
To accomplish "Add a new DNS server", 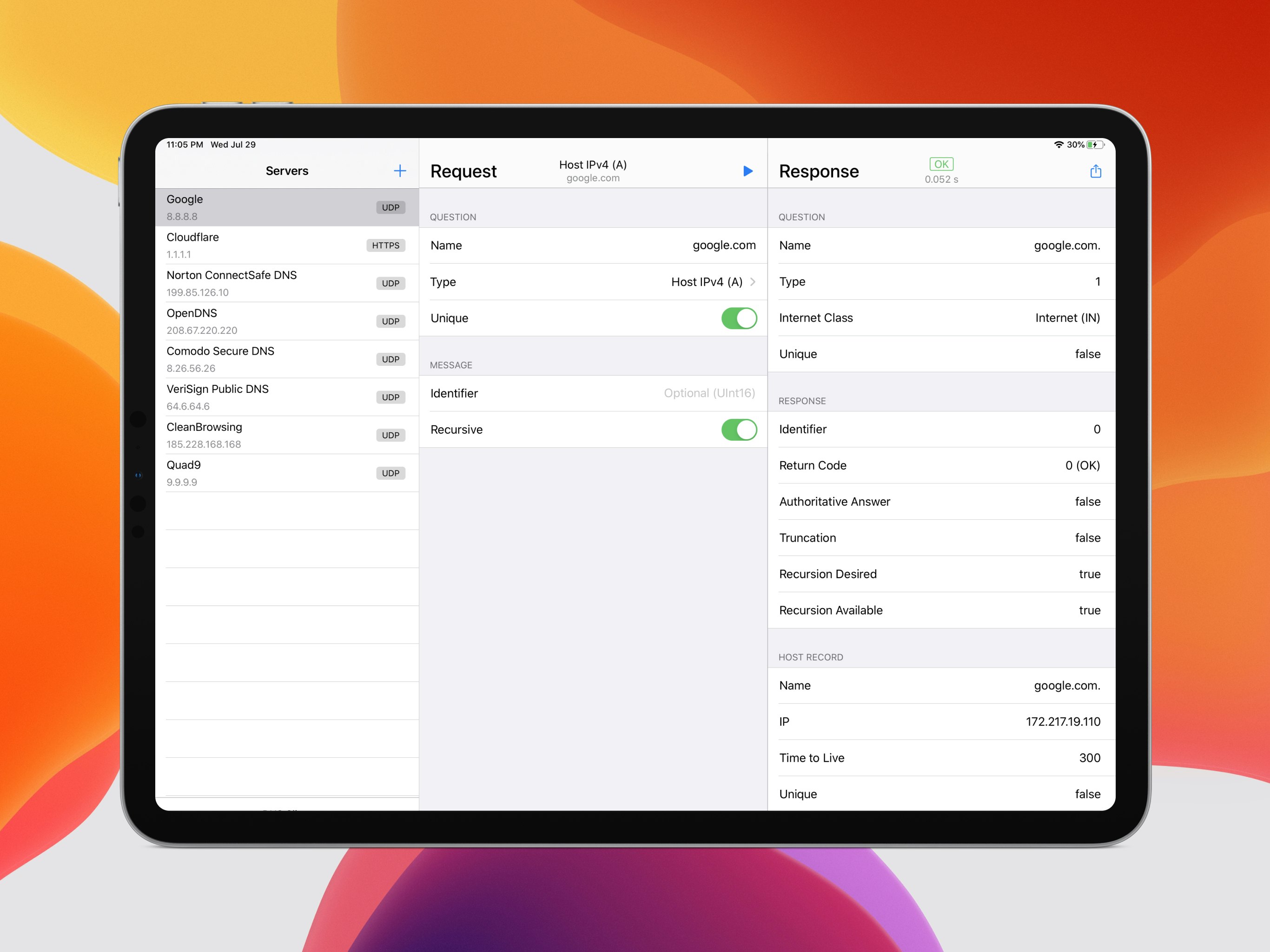I will [400, 171].
